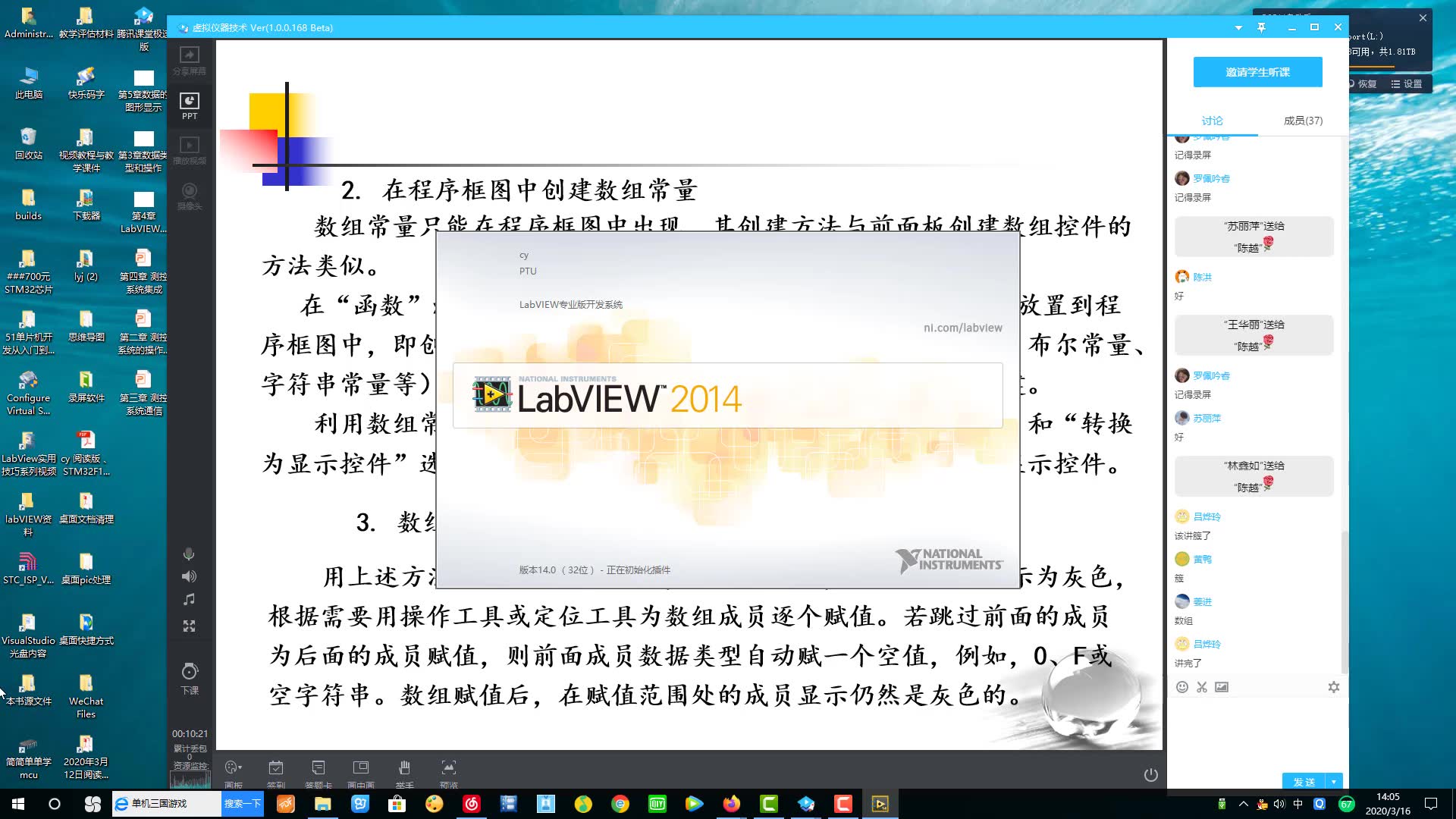The height and width of the screenshot is (819, 1456).
Task: Open the notification center icon
Action: click(x=1431, y=804)
